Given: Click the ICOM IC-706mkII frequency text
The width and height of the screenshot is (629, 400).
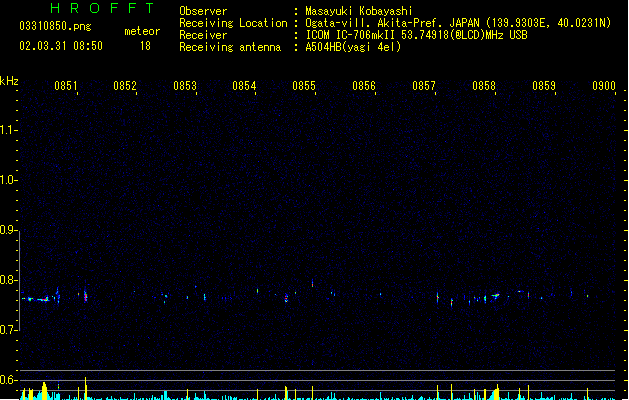Looking at the screenshot, I should (x=416, y=35).
